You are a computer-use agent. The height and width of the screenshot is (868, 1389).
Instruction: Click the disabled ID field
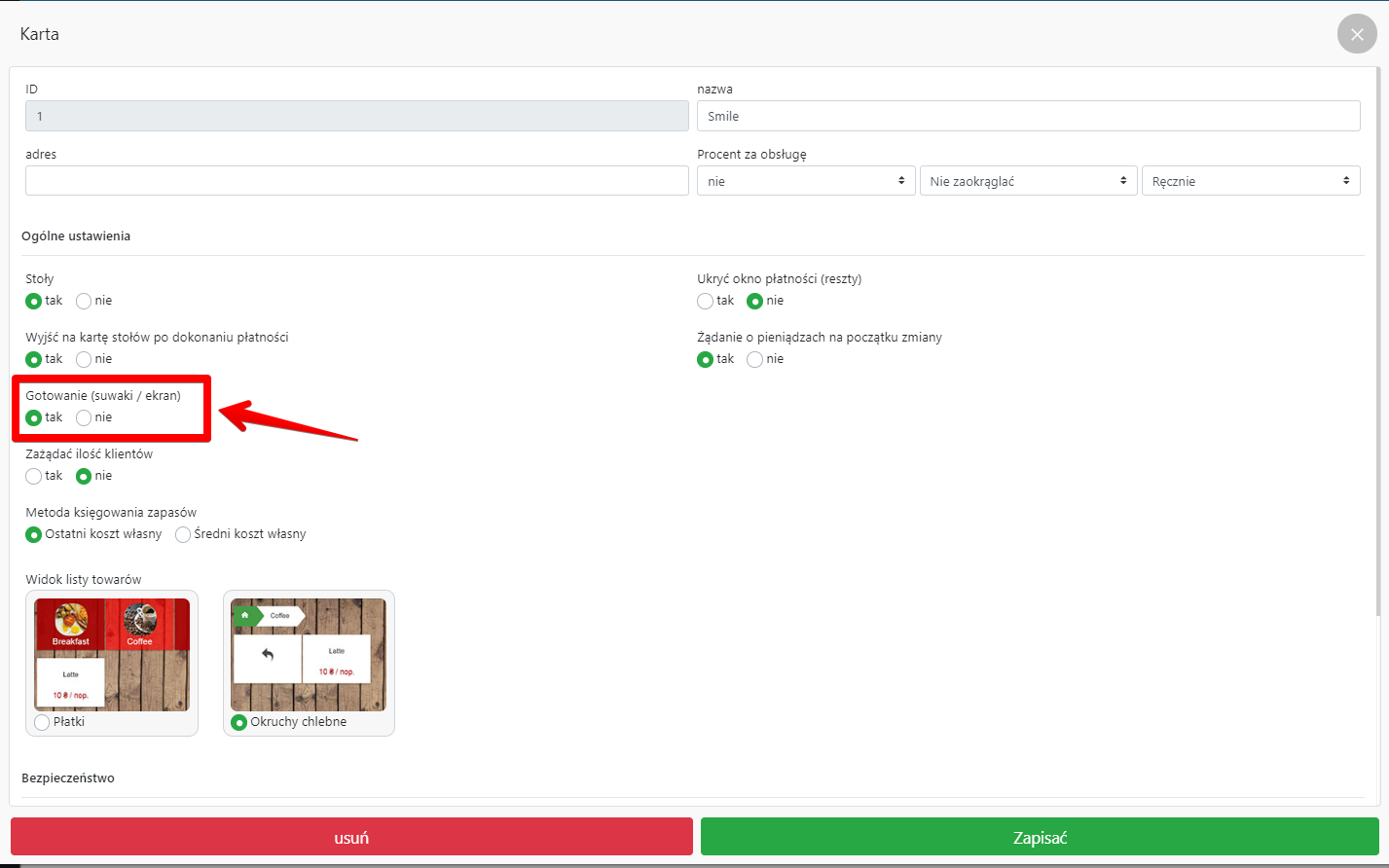click(356, 116)
